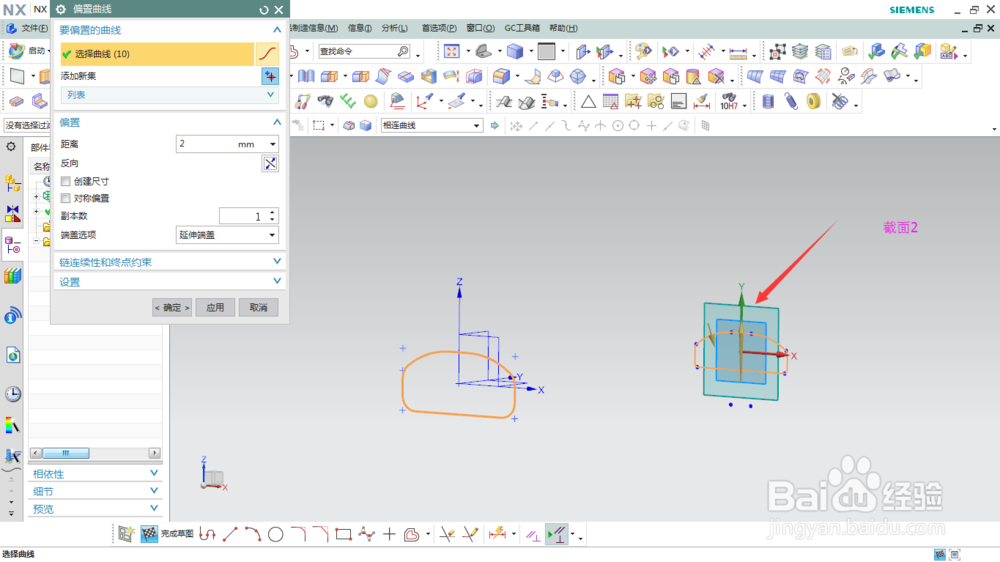Open the 相连曲线 curve rule dropdown
The height and width of the screenshot is (562, 1000).
(x=431, y=125)
